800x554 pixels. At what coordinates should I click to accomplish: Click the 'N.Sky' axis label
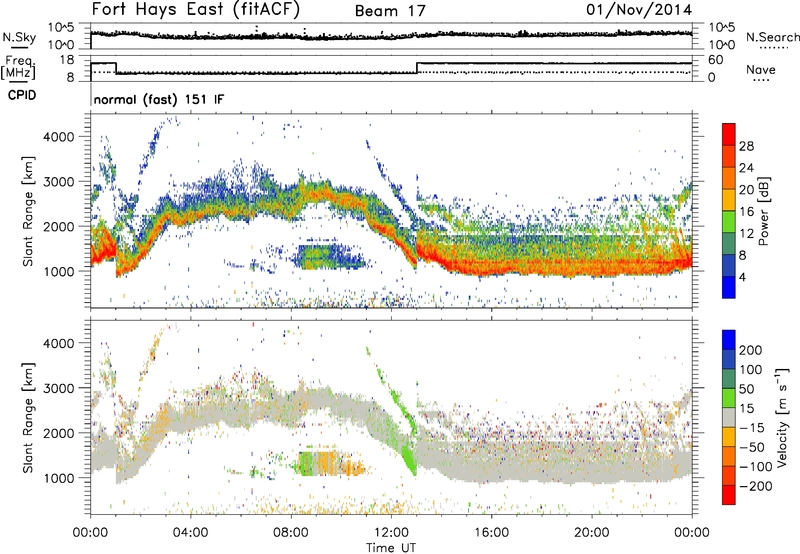[x=19, y=37]
